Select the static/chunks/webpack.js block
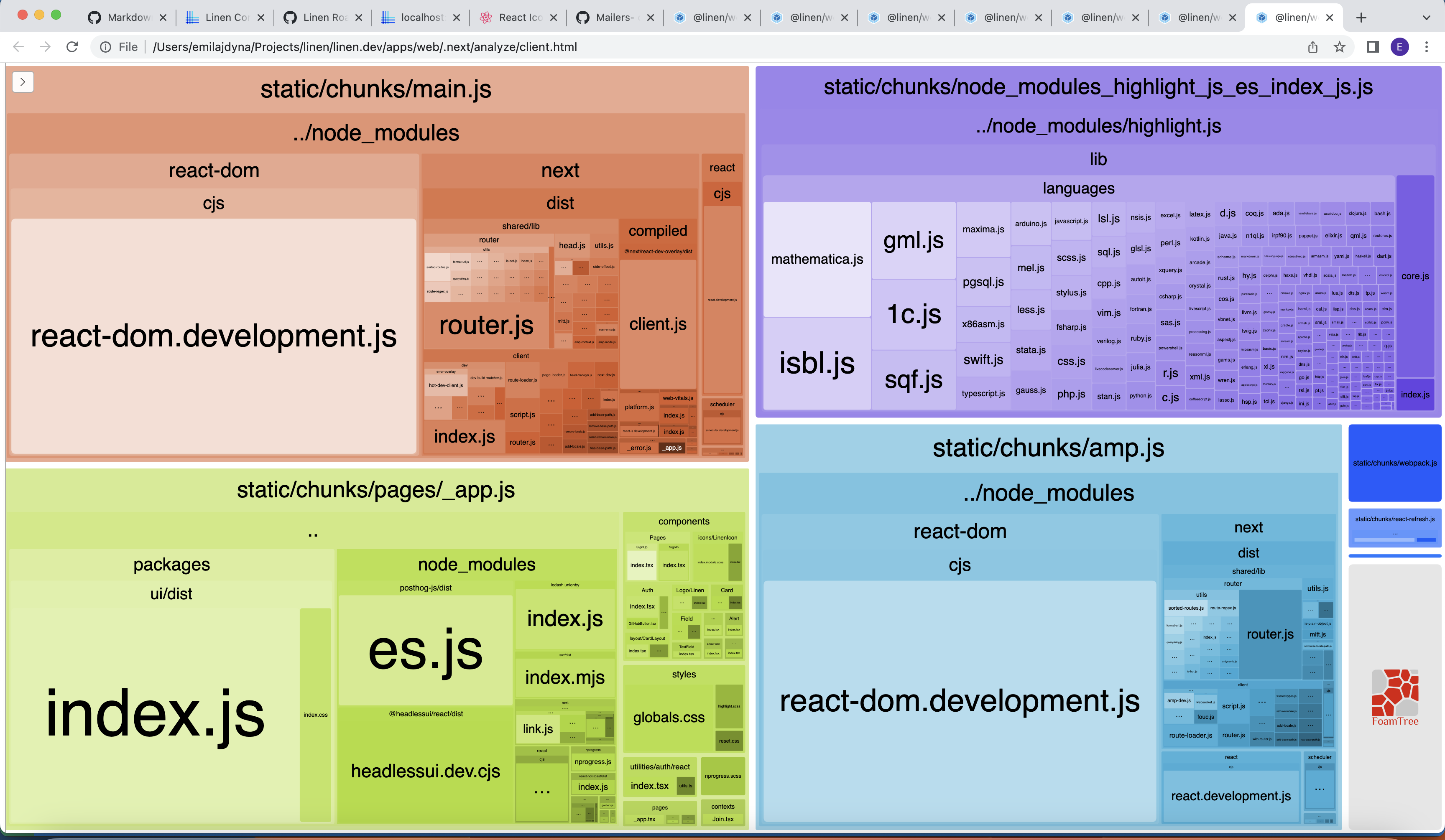This screenshot has height=840, width=1445. point(1394,463)
